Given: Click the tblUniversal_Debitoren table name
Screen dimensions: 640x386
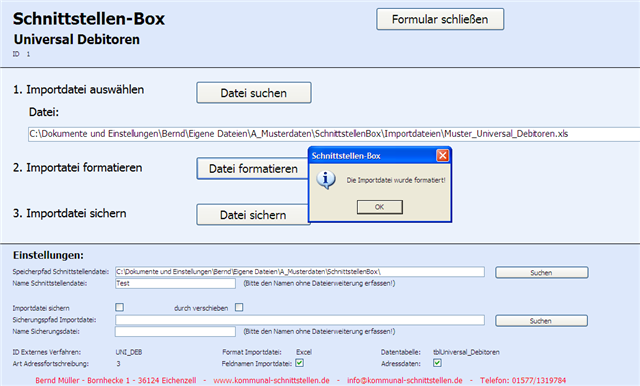Looking at the screenshot, I should tap(466, 352).
